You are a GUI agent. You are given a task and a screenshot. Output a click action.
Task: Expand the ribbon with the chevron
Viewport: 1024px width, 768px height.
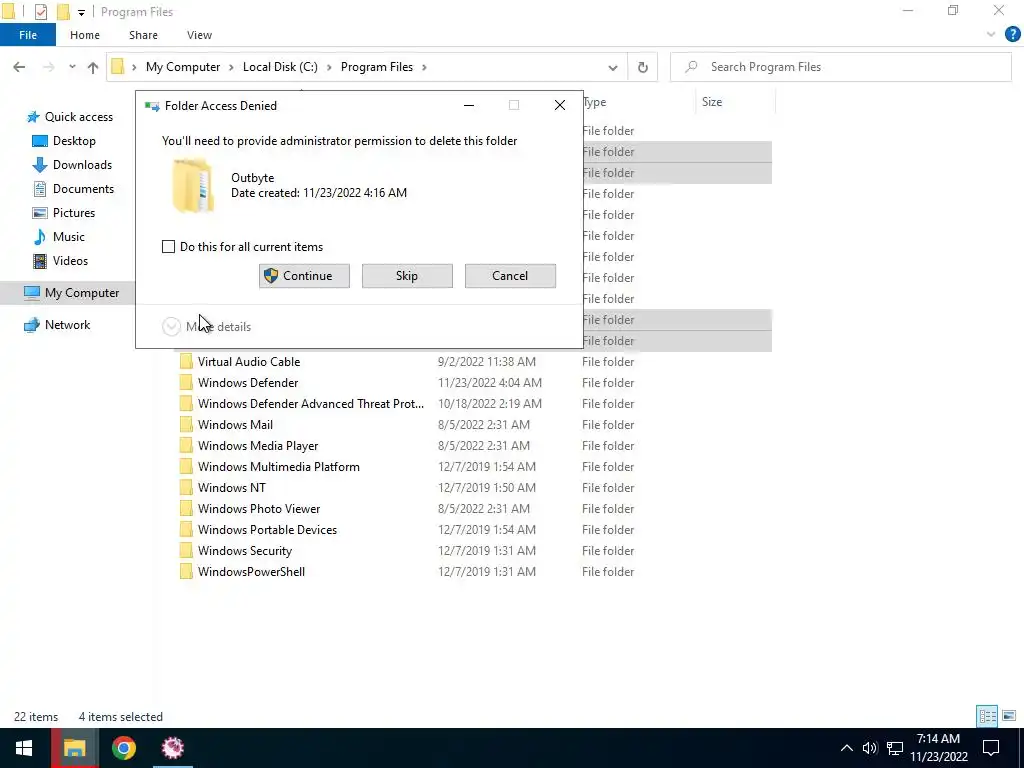[x=991, y=35]
